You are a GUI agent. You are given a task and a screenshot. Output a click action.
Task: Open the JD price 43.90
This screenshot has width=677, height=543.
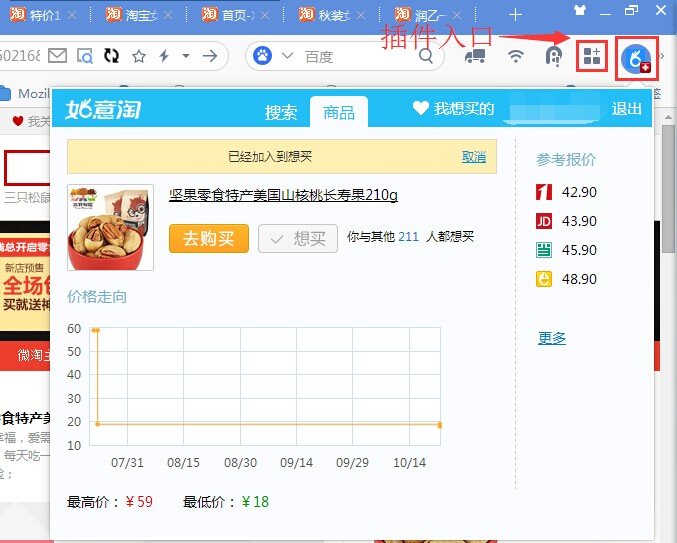pos(566,221)
